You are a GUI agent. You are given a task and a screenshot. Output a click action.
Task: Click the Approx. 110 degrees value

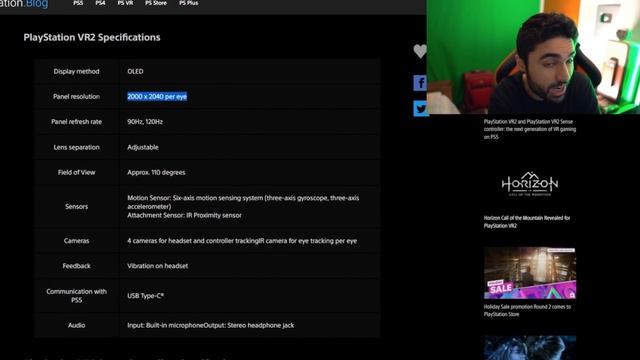156,173
